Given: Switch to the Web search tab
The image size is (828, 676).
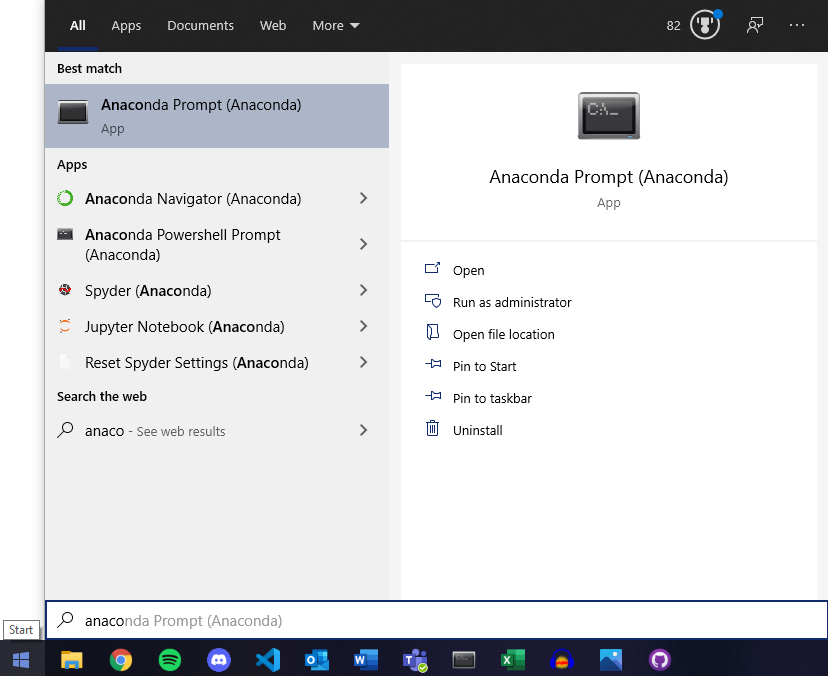Looking at the screenshot, I should [273, 25].
